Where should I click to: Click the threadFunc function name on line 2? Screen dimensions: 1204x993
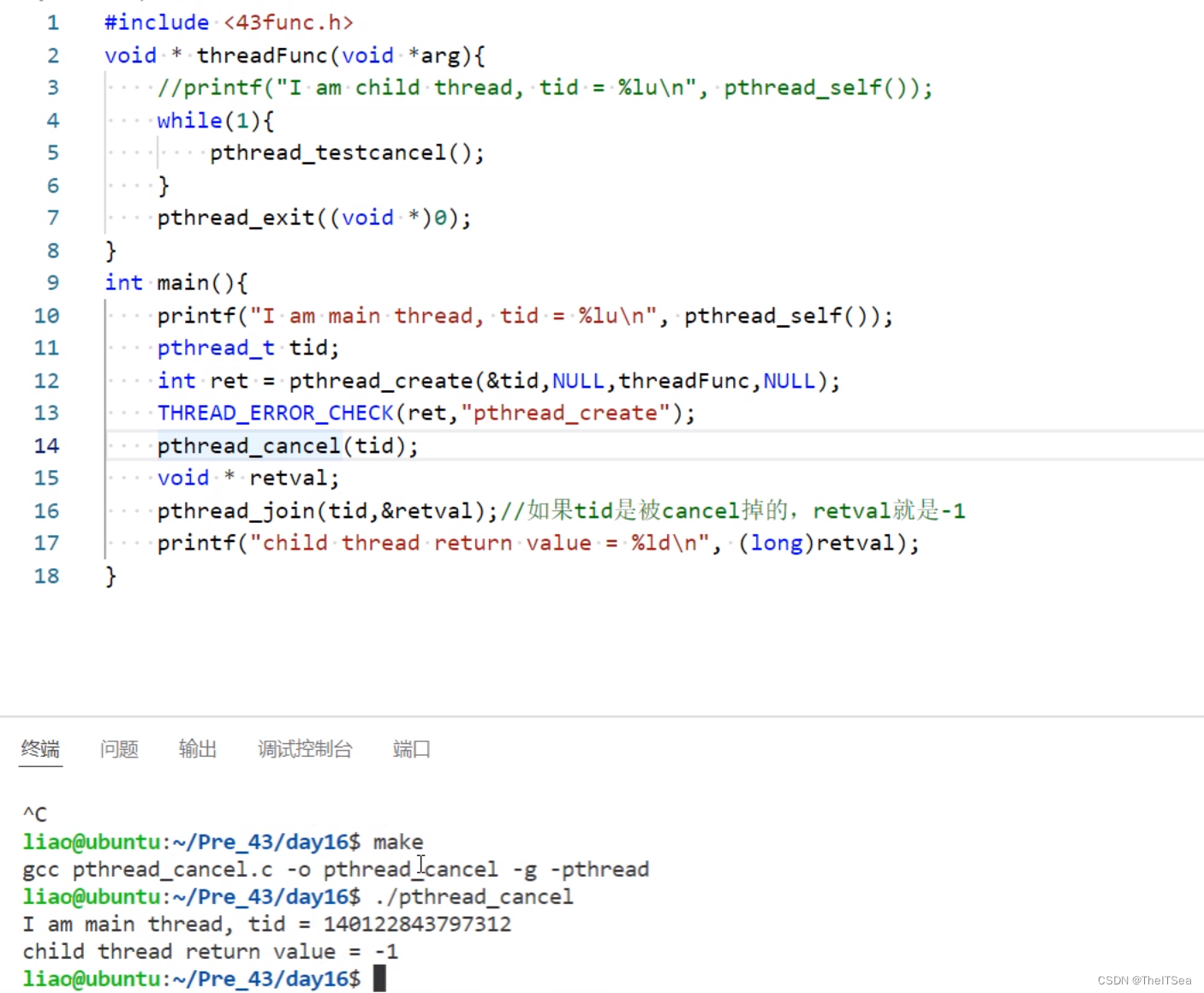pyautogui.click(x=262, y=55)
